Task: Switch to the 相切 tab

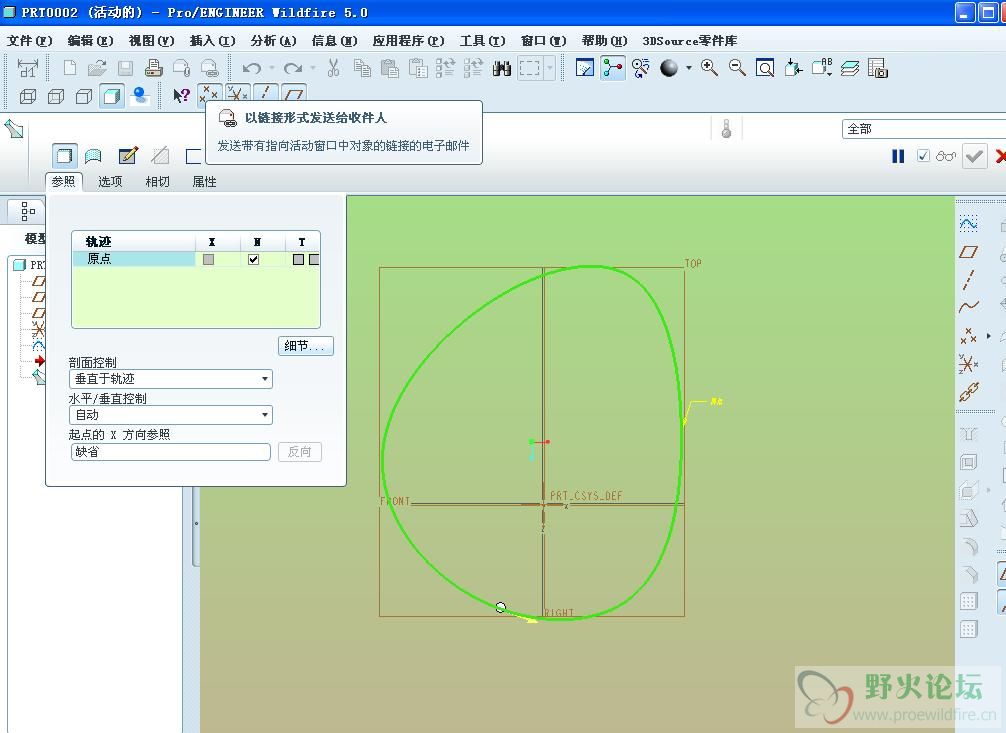Action: (x=157, y=182)
